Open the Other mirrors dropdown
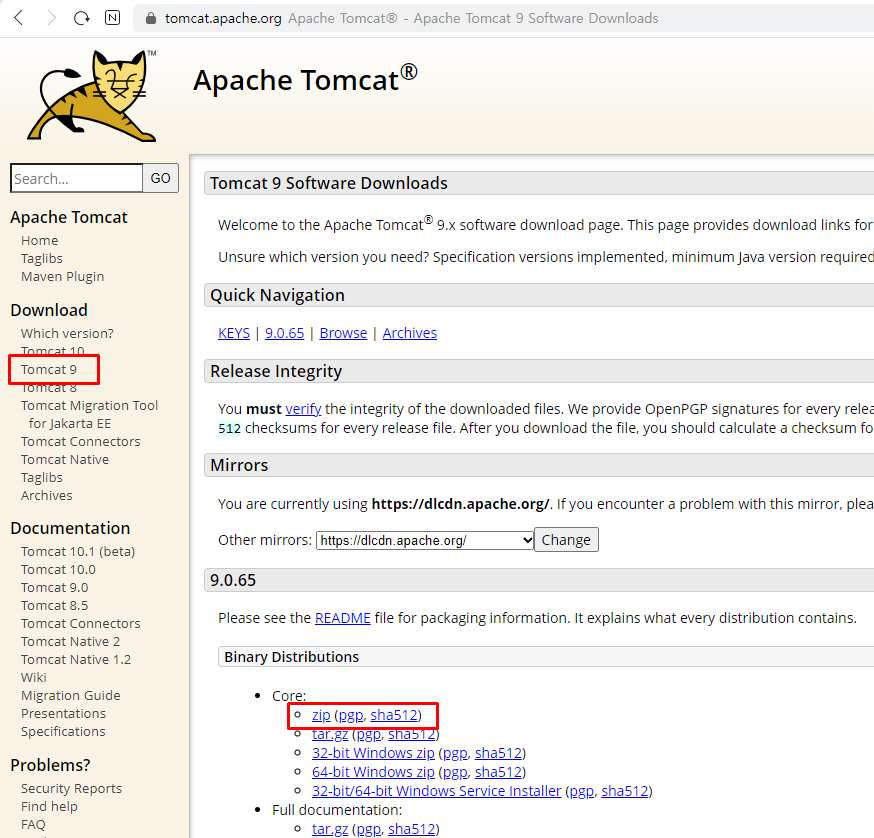The width and height of the screenshot is (874, 838). (x=425, y=540)
